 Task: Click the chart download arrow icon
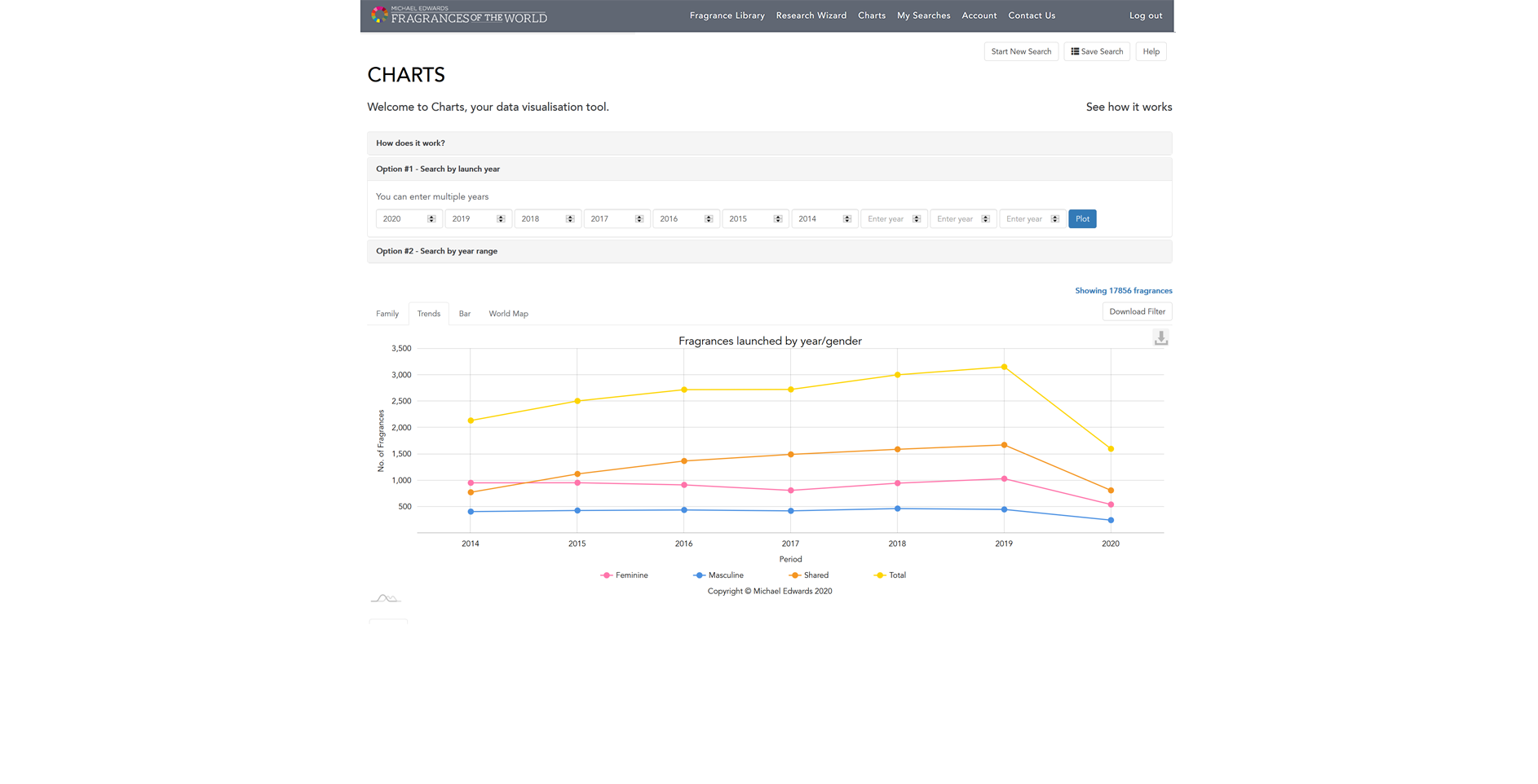pos(1160,338)
